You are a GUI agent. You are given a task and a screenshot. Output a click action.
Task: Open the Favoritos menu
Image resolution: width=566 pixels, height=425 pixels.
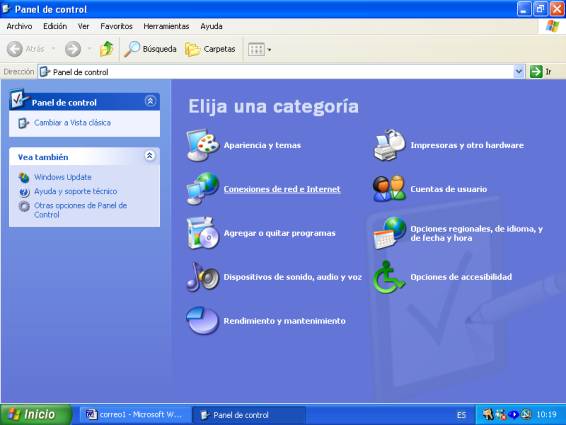(x=116, y=26)
